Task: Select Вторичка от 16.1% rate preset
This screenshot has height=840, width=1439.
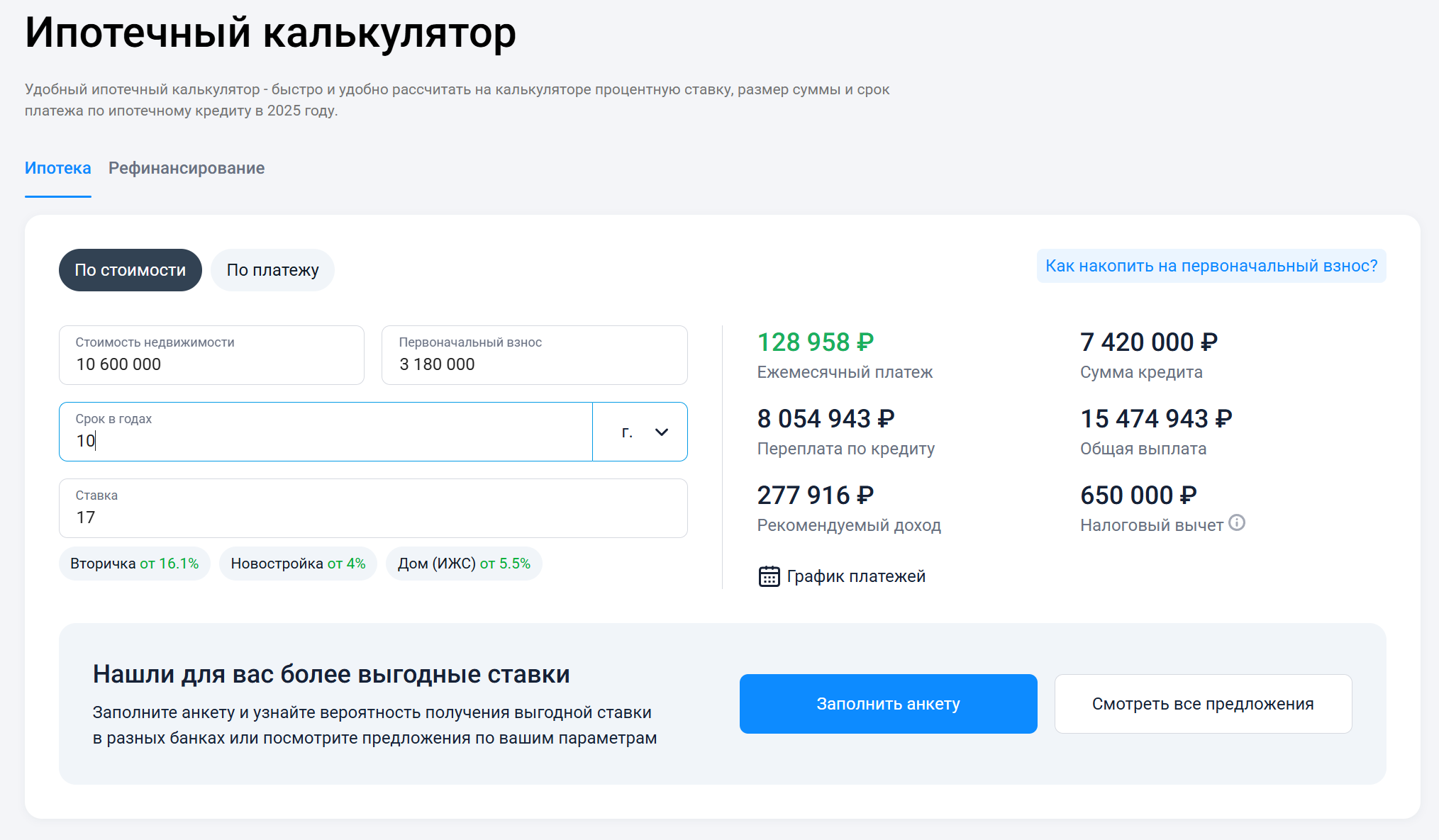Action: 135,564
